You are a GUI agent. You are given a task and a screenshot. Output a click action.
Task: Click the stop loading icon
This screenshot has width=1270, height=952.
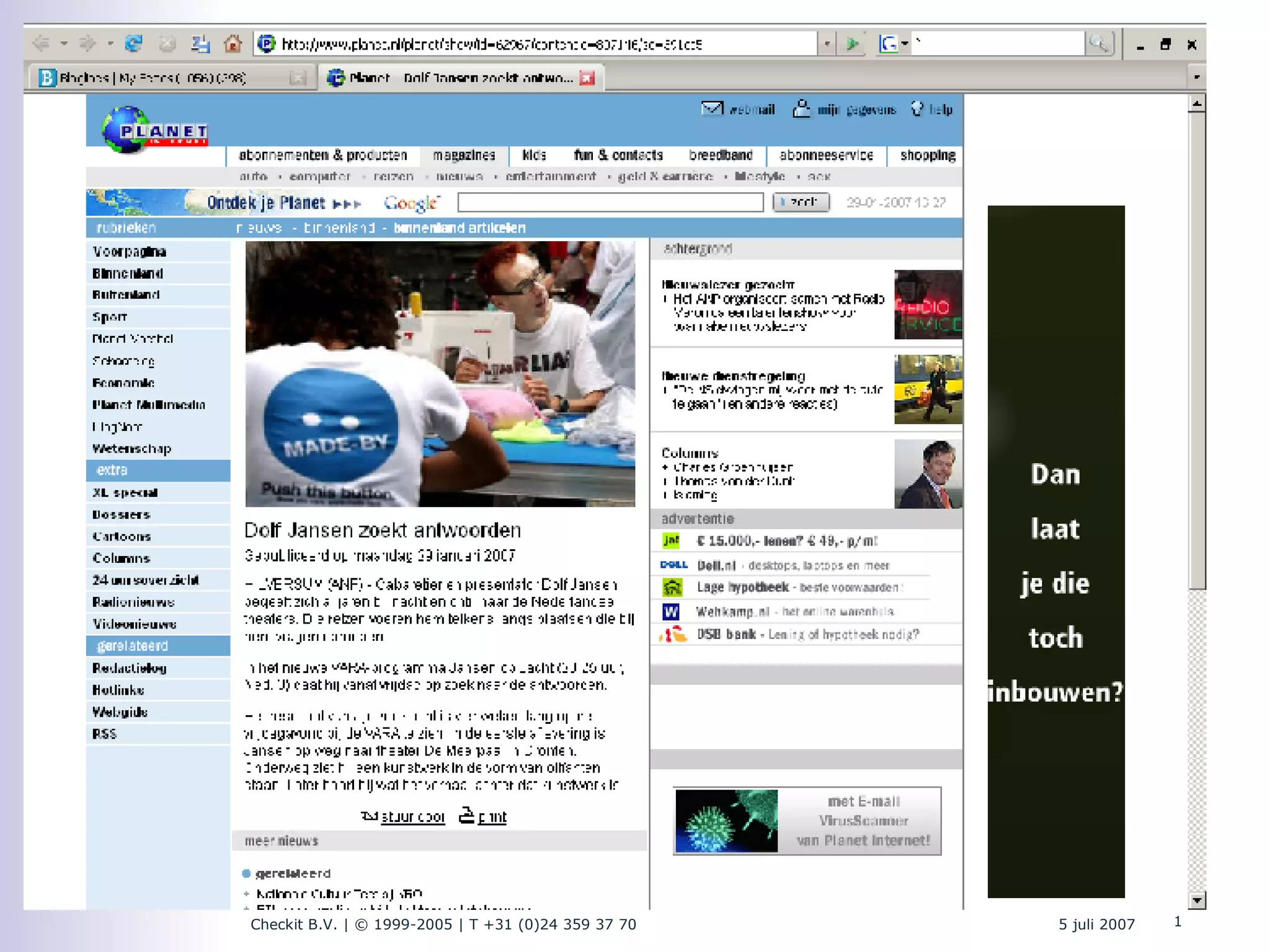[167, 43]
